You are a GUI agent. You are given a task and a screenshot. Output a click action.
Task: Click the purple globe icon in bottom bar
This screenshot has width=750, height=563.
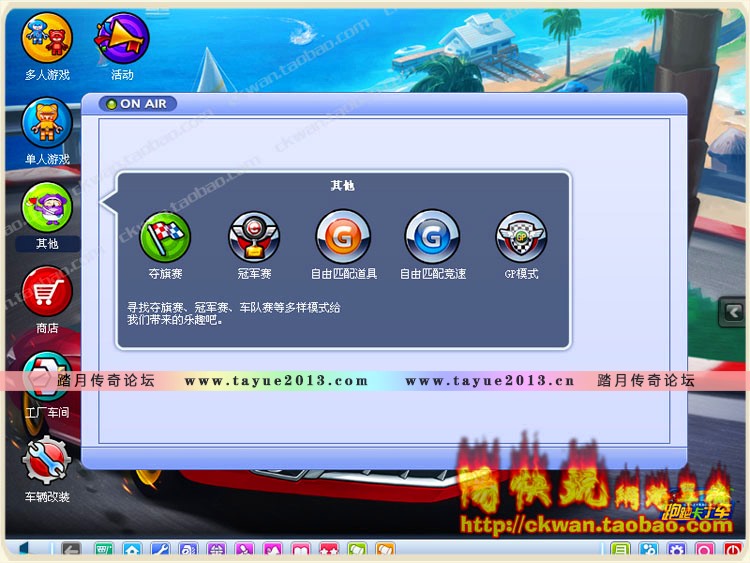pyautogui.click(x=216, y=550)
